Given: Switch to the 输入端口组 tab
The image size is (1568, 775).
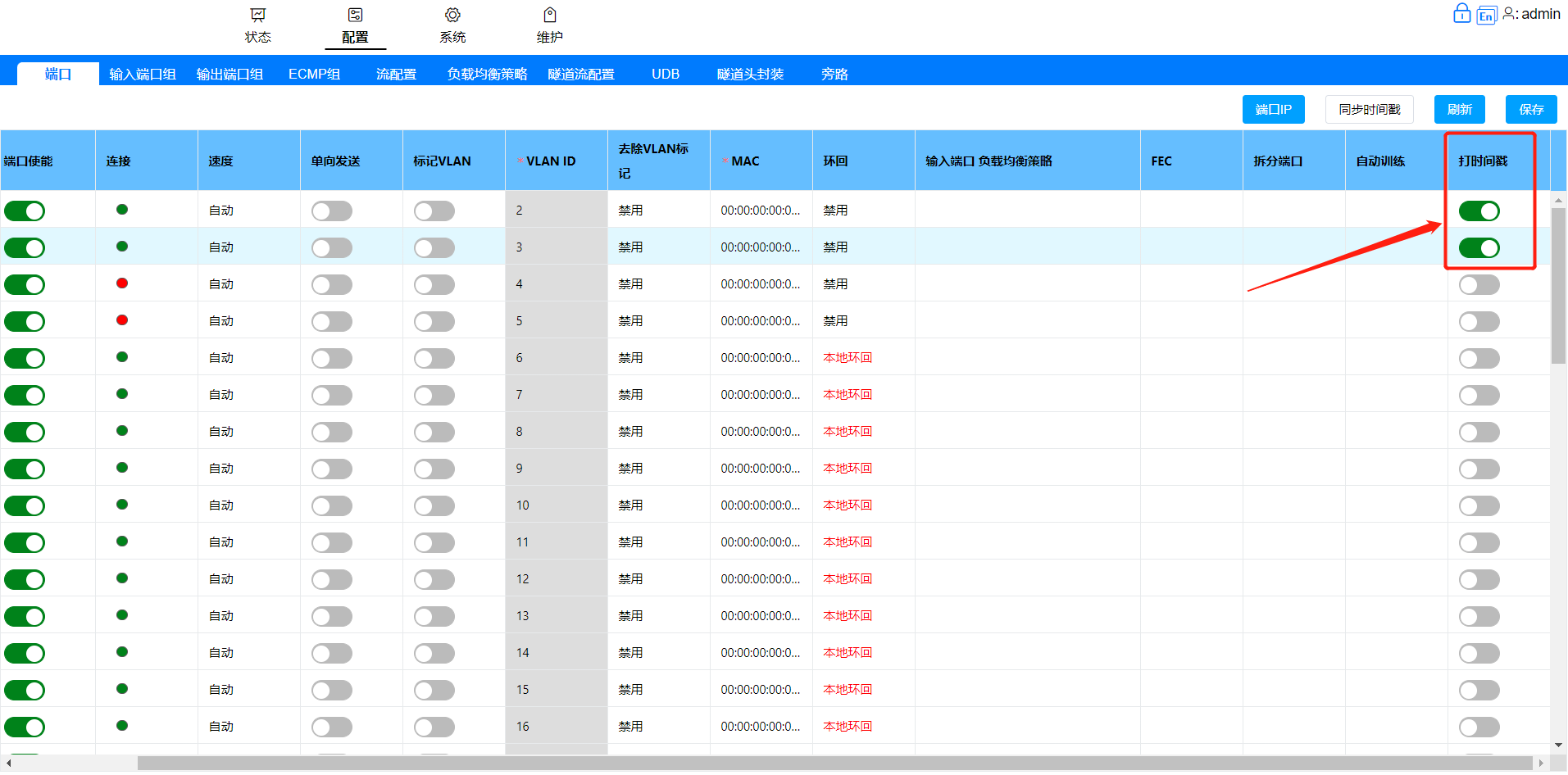Looking at the screenshot, I should pos(143,74).
